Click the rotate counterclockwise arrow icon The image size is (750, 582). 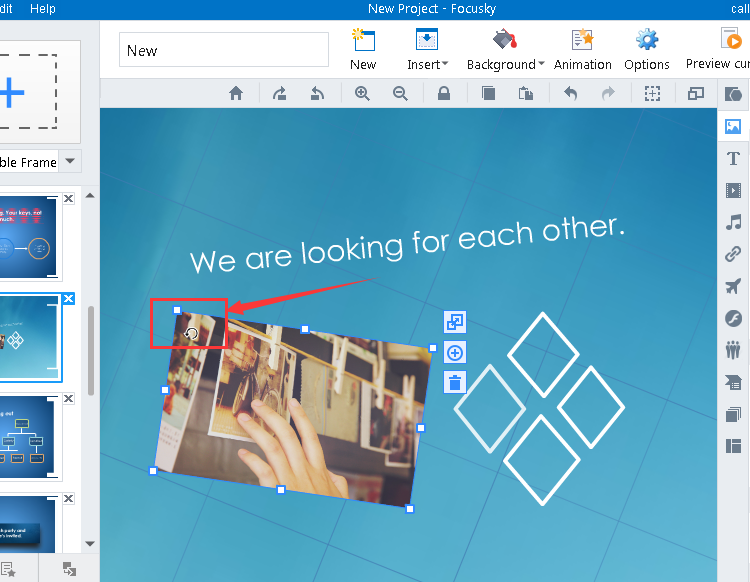point(317,93)
